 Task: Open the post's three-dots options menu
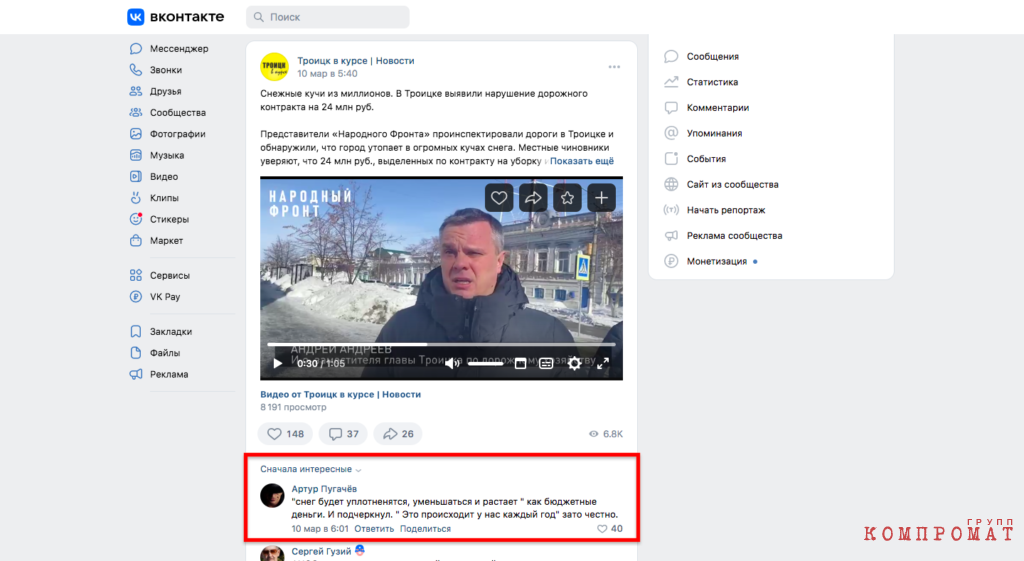(614, 67)
